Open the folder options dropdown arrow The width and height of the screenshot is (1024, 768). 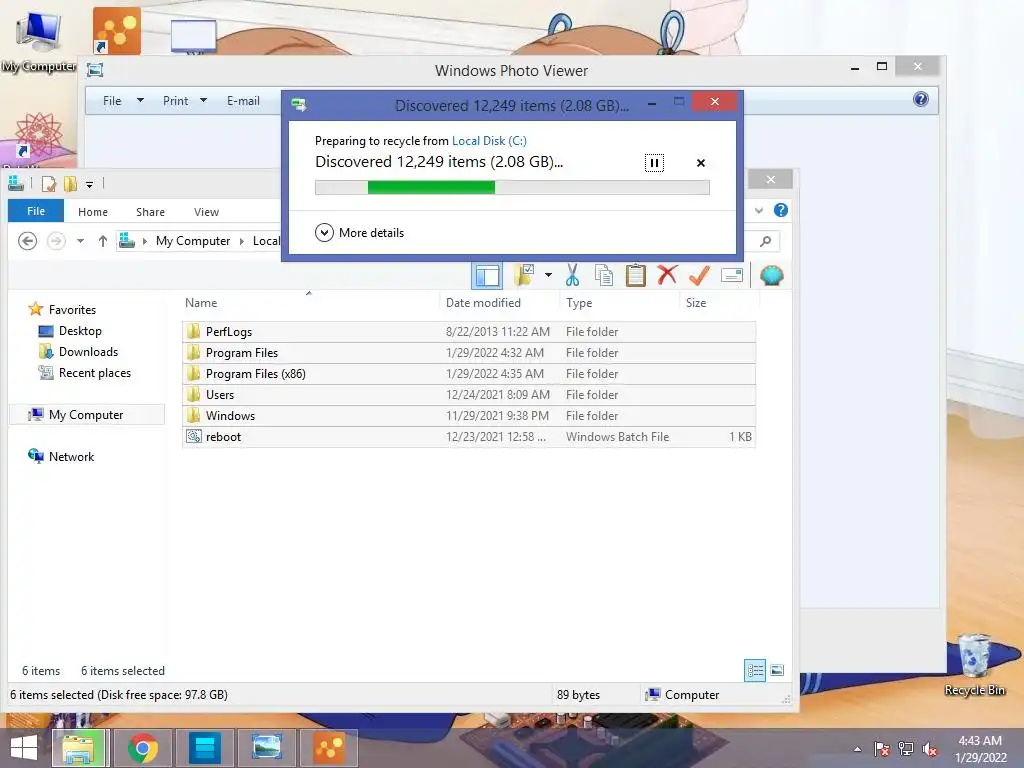548,275
